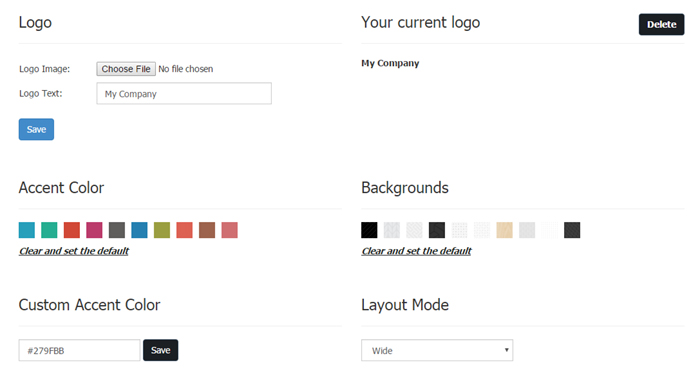
Task: Click the No file chosen text
Action: pyautogui.click(x=186, y=69)
